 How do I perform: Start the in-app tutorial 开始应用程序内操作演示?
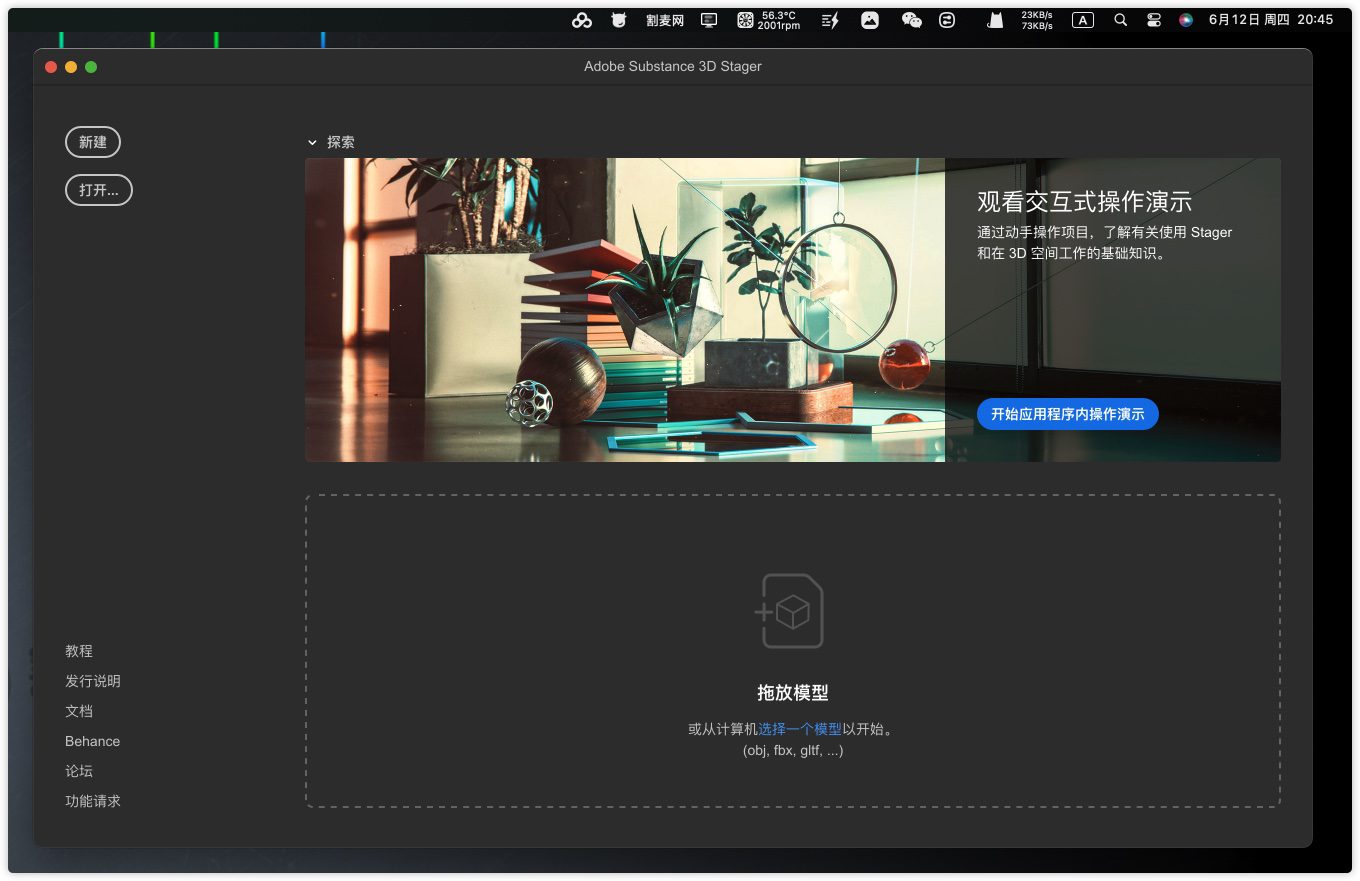1067,414
